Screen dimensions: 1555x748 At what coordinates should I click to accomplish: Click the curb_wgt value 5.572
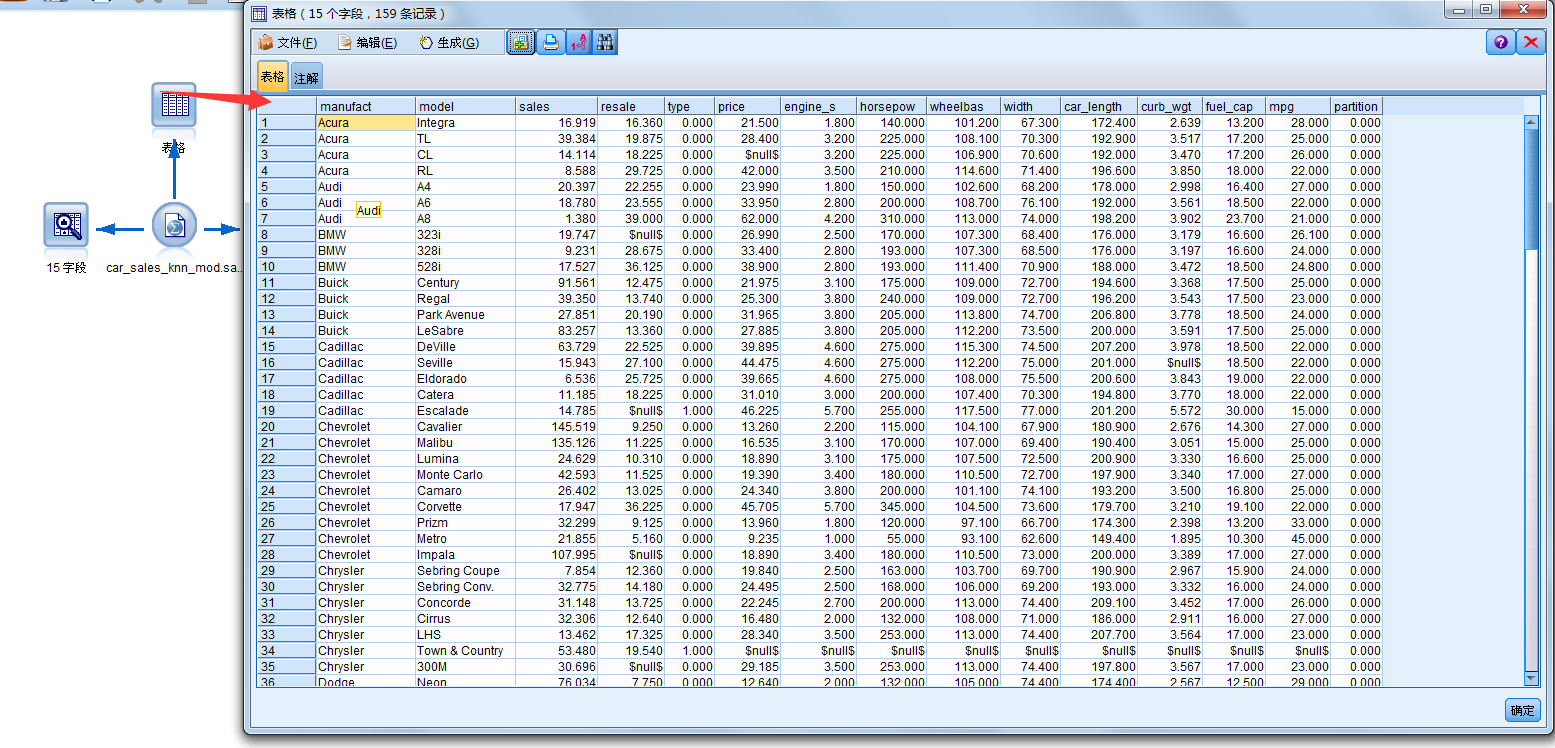pyautogui.click(x=1171, y=411)
